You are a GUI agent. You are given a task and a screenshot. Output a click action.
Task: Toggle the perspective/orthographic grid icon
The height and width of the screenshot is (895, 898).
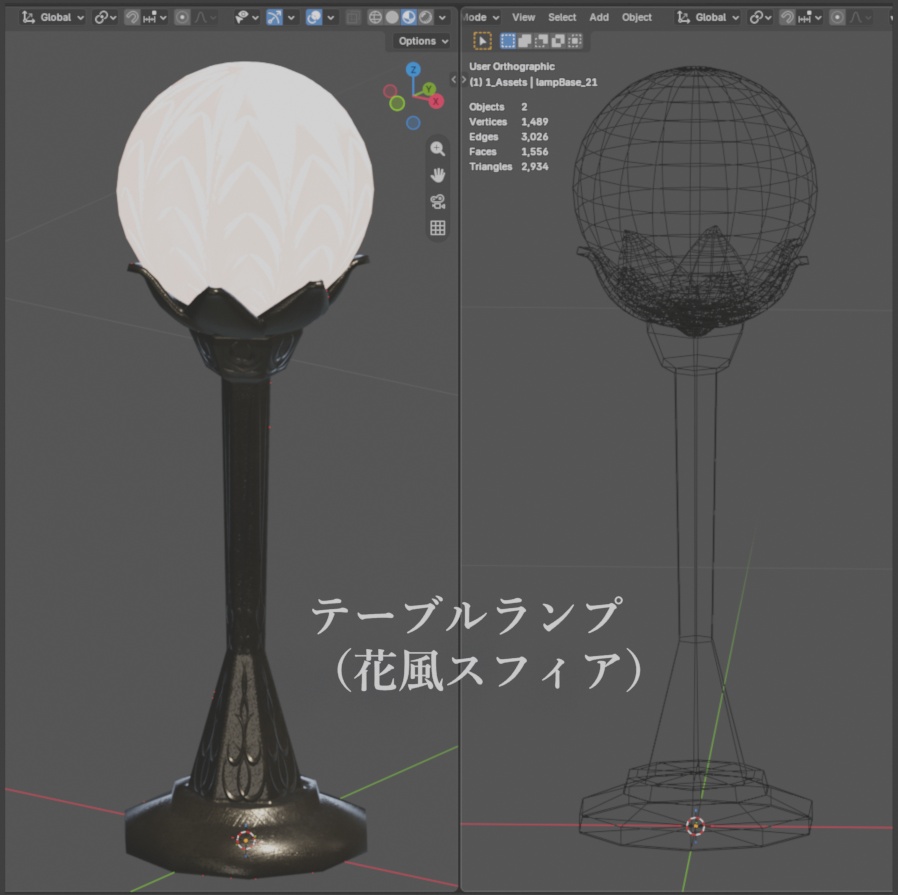click(438, 228)
